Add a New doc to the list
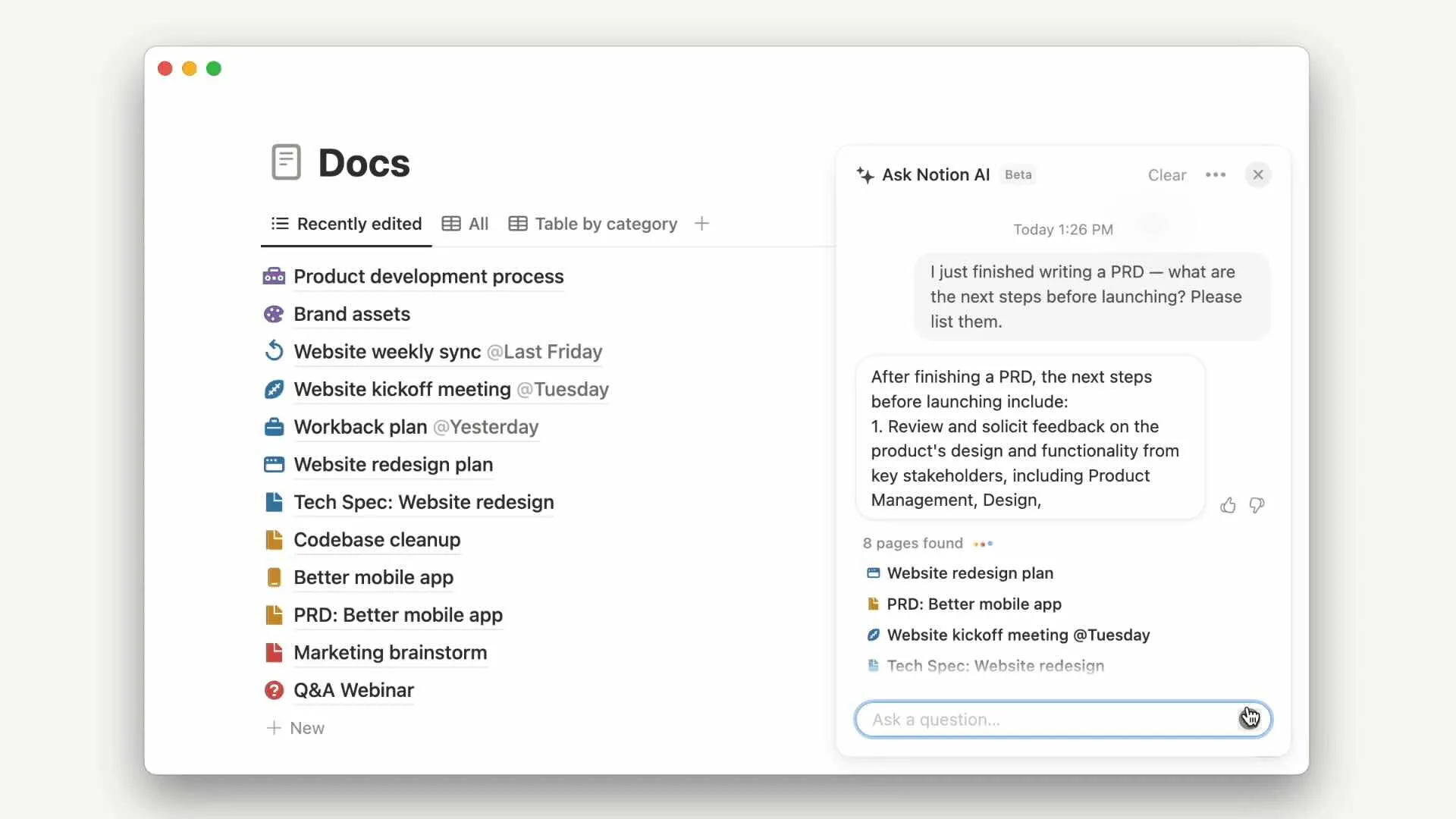1456x819 pixels. coord(296,728)
